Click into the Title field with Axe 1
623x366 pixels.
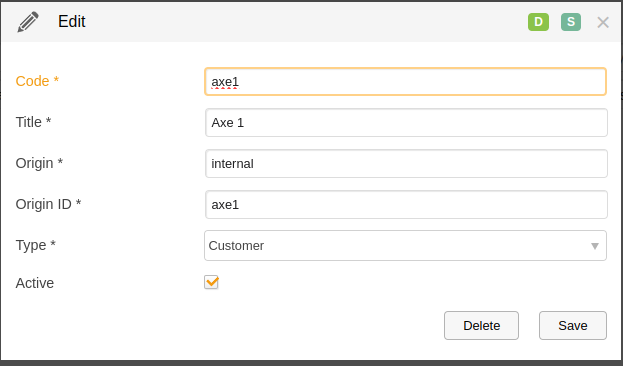click(406, 122)
